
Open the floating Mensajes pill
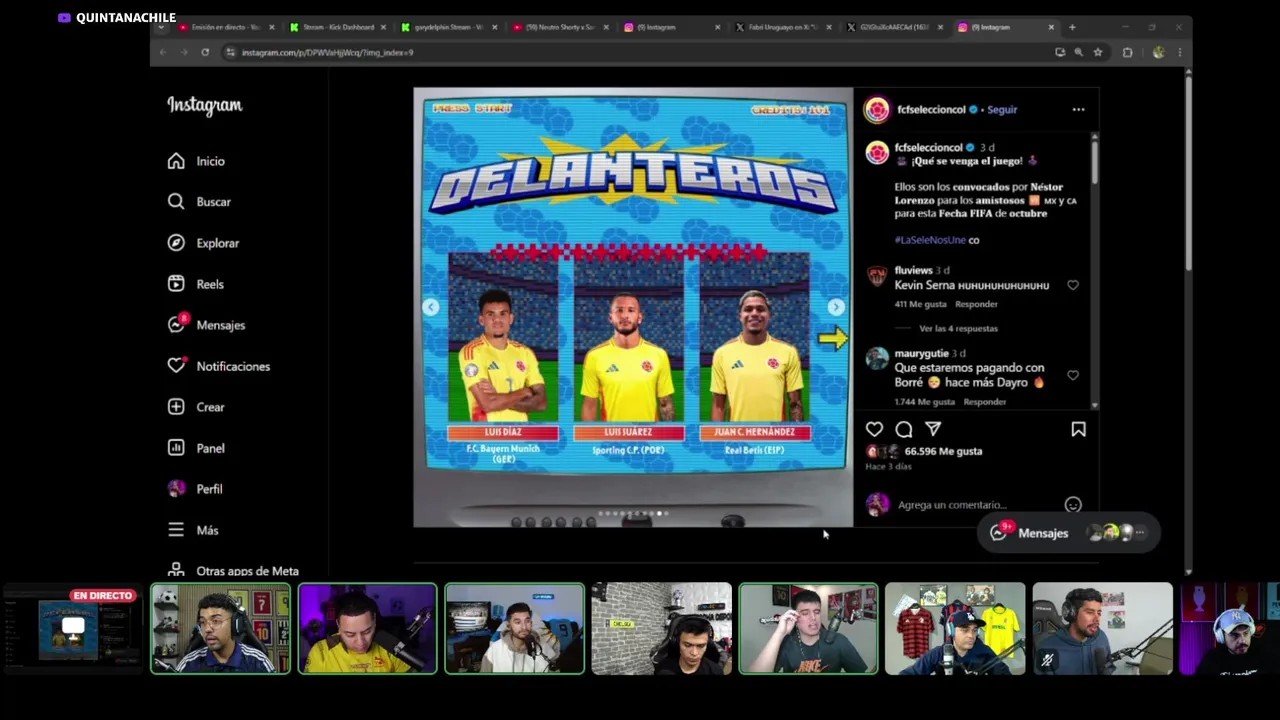click(x=1068, y=533)
